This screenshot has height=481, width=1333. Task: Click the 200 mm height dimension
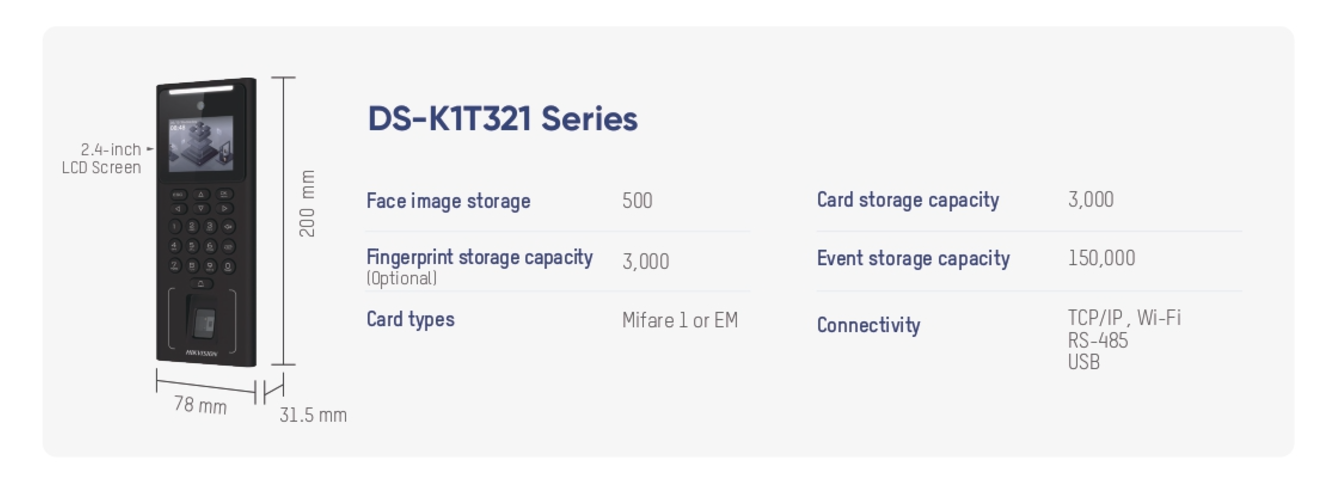307,203
